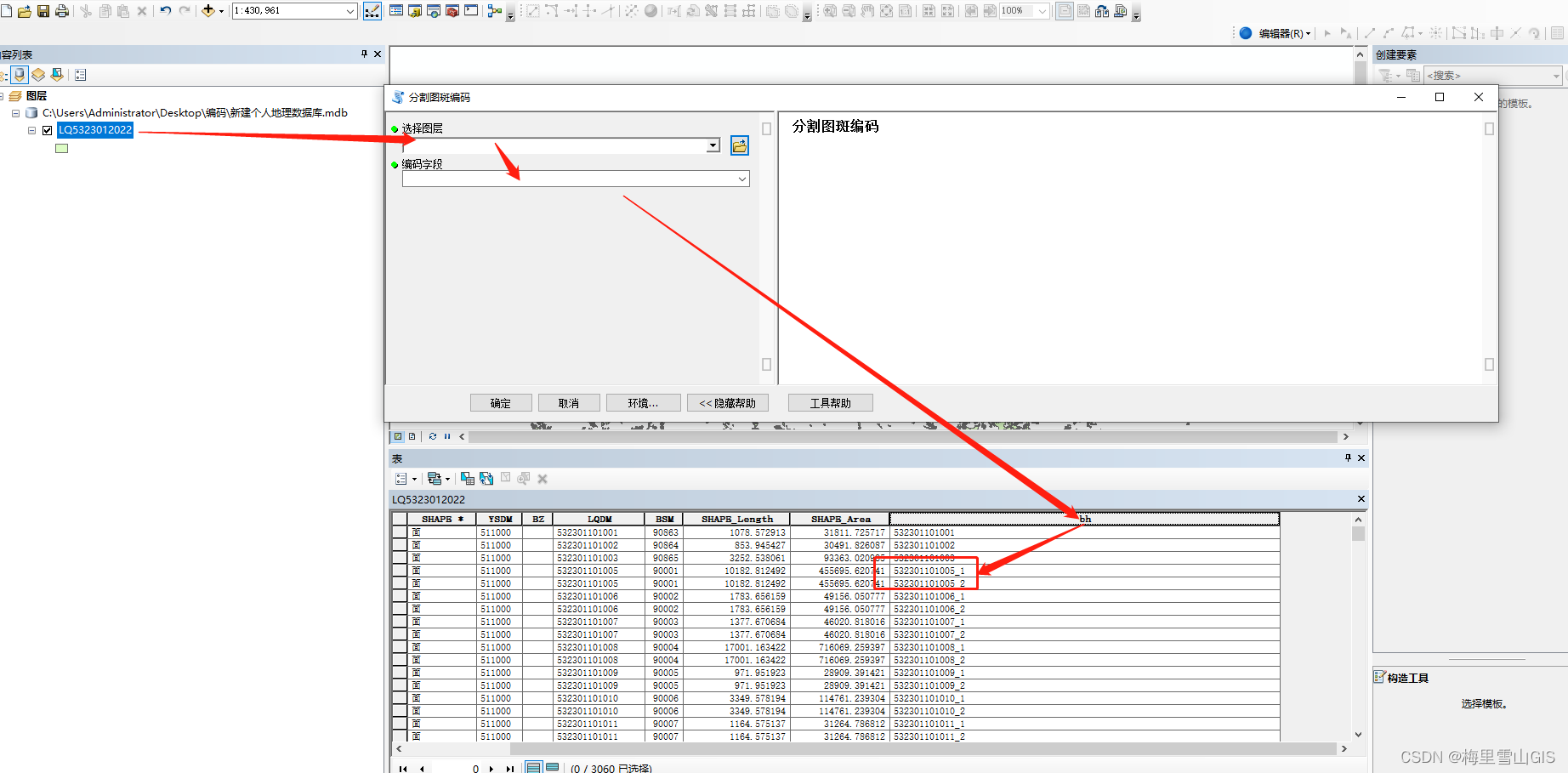This screenshot has height=773, width=1568.
Task: Open the Related Tables dropdown arrow
Action: coord(447,479)
